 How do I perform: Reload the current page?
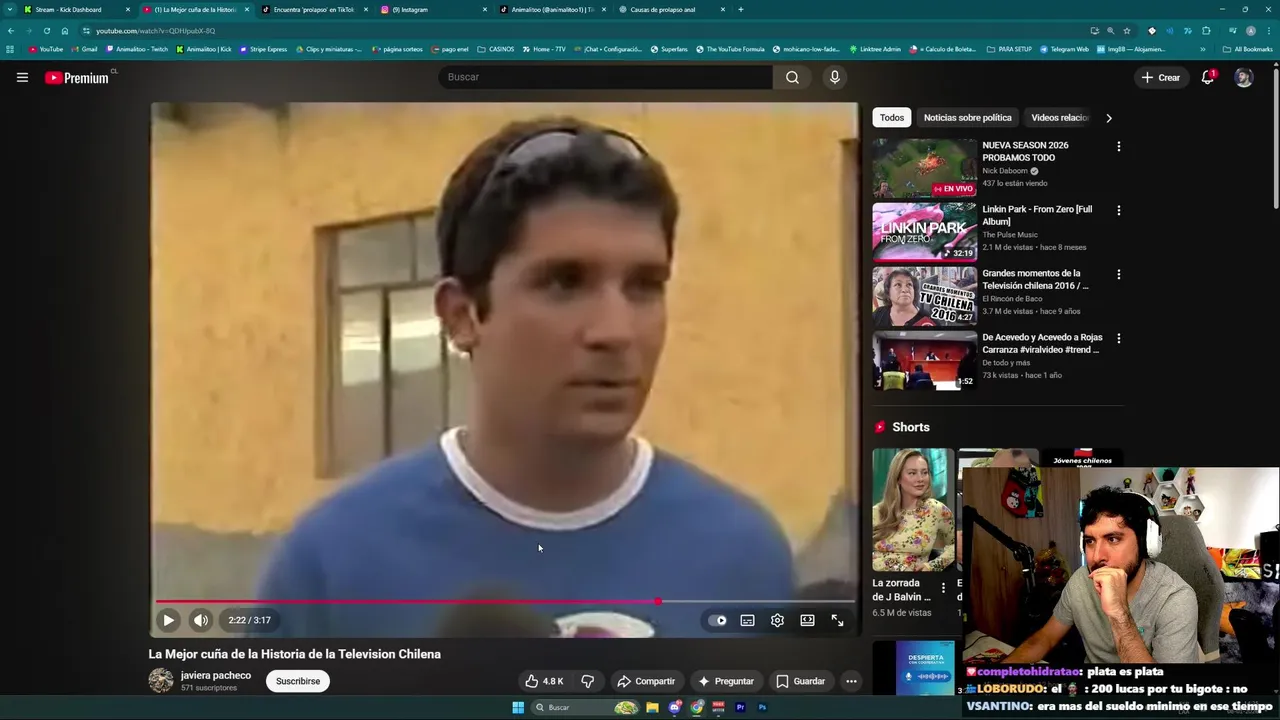46,31
